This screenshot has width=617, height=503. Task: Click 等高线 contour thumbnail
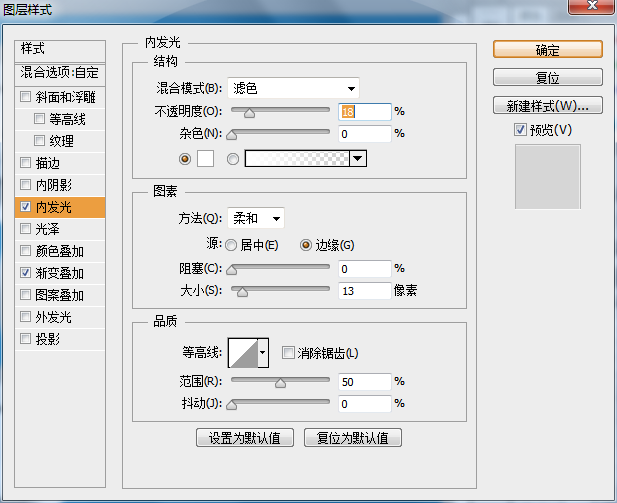243,353
